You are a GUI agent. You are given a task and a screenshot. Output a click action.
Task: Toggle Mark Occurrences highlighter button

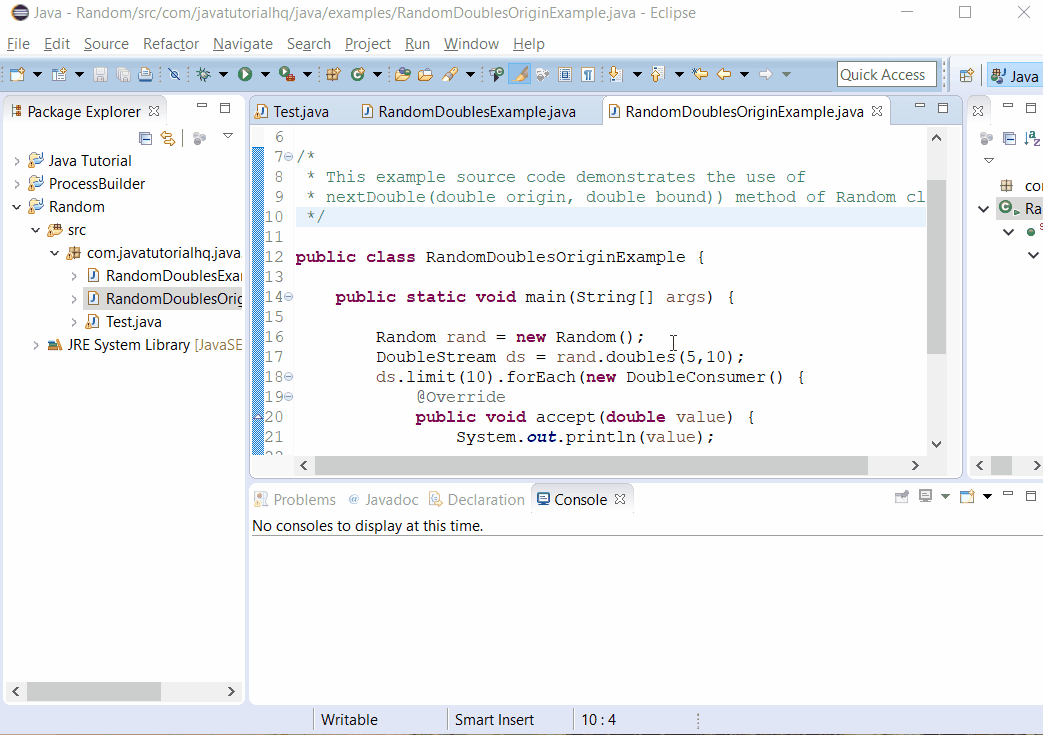pyautogui.click(x=520, y=74)
